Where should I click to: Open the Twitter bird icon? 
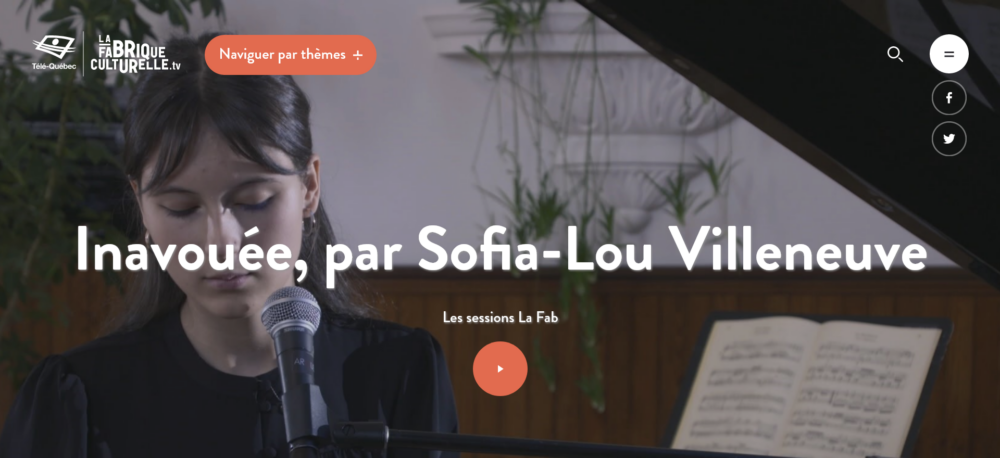point(949,138)
